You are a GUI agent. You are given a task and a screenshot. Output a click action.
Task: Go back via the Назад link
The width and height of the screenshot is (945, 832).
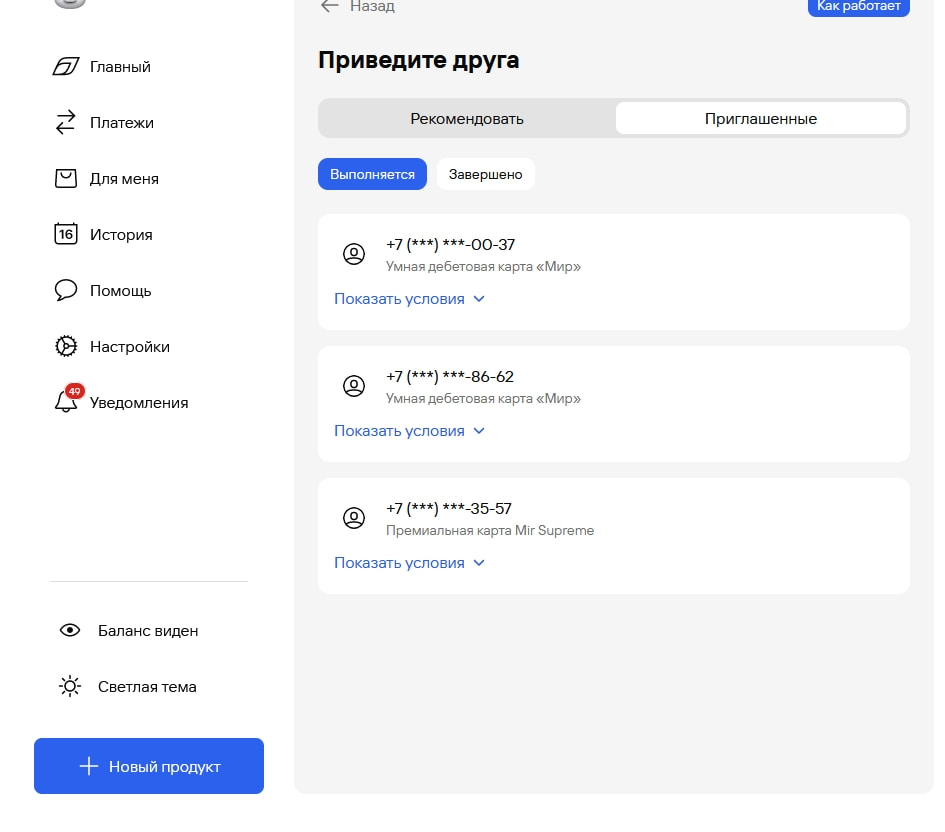372,6
